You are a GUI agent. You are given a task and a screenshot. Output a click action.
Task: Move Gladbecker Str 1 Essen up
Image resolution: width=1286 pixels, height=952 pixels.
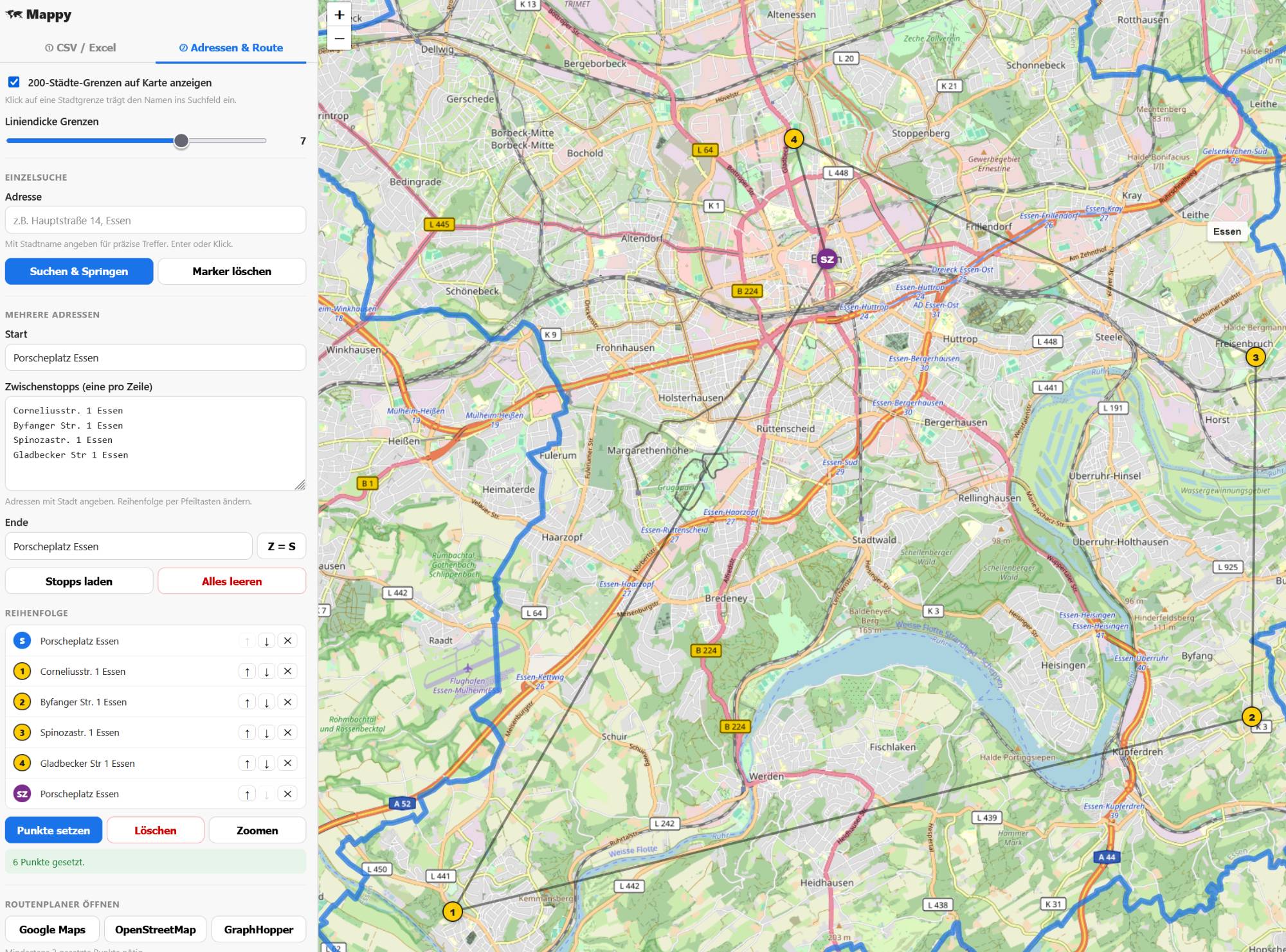coord(247,764)
